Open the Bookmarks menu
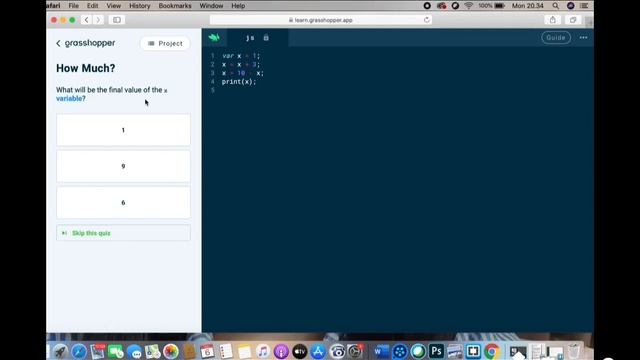640x360 pixels. pos(175,6)
